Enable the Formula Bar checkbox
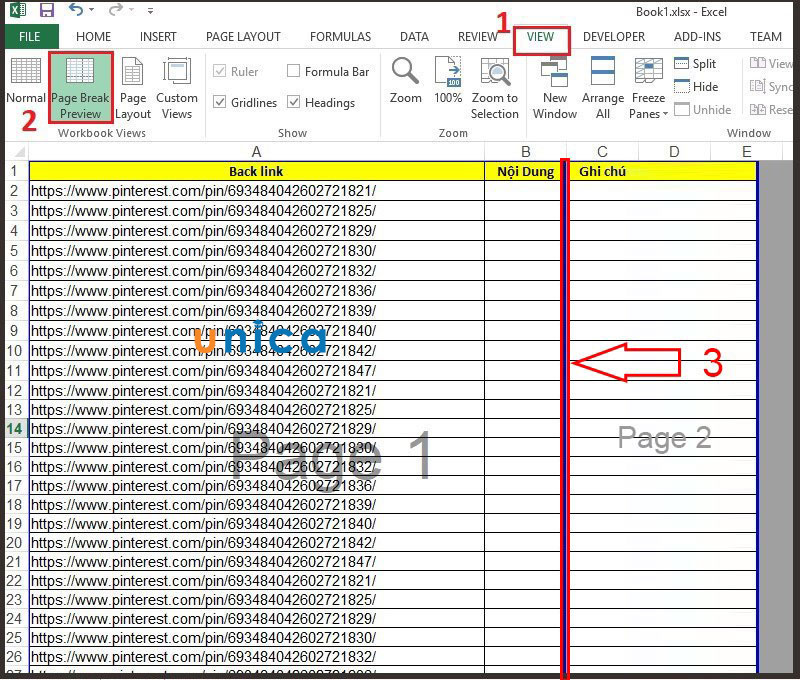Image resolution: width=800 pixels, height=680 pixels. 293,70
